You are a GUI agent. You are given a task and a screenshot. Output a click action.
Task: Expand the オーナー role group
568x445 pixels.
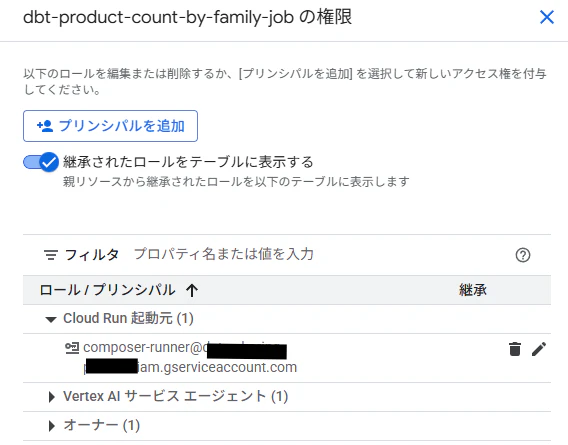[x=51, y=426]
